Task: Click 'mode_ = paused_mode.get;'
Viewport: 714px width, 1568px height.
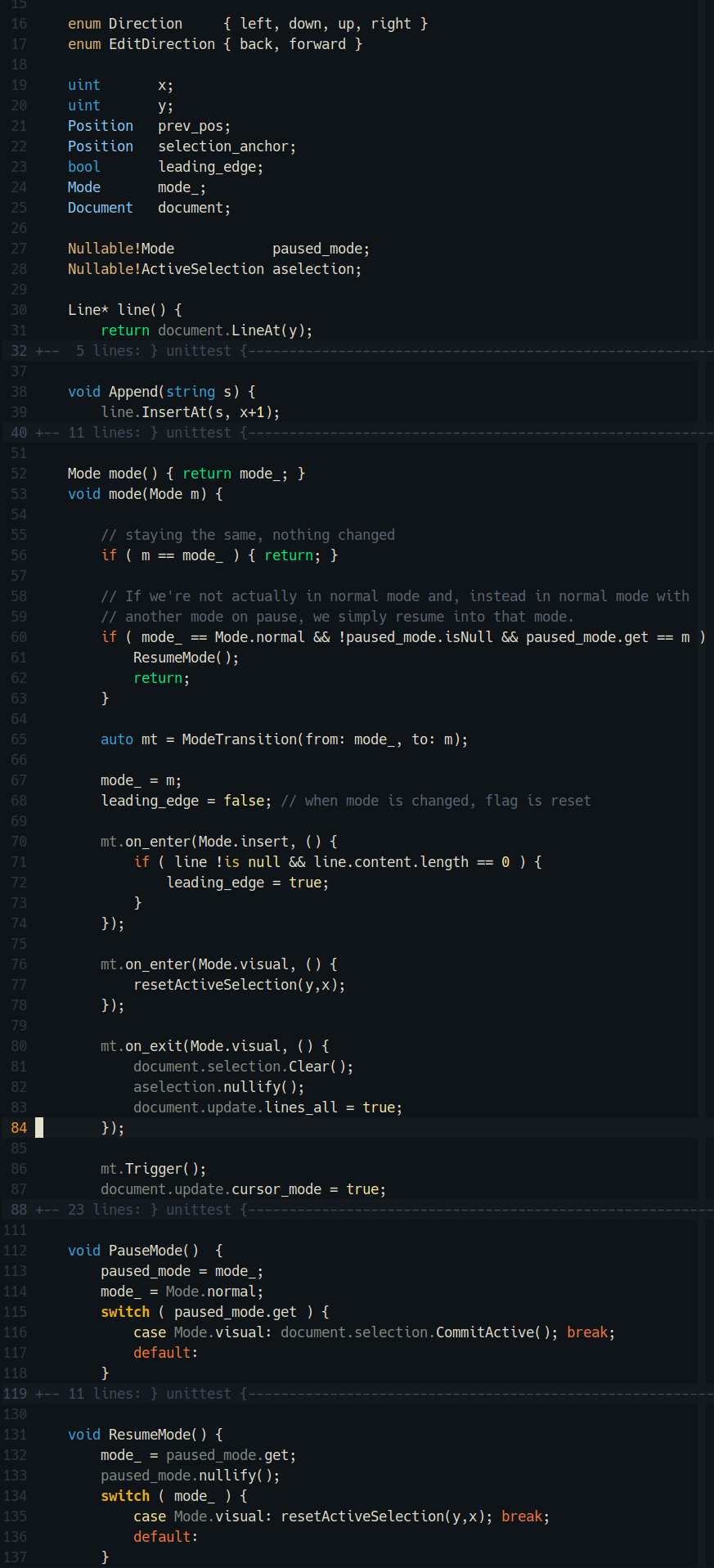Action: [x=199, y=1455]
